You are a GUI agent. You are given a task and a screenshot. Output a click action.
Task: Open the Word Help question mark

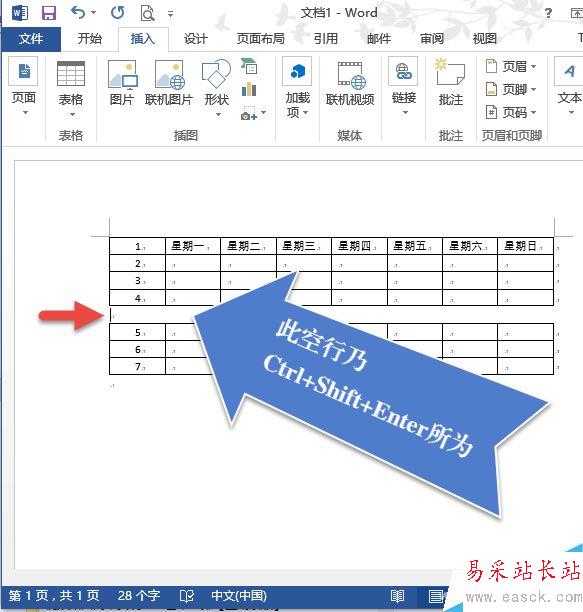coord(548,13)
